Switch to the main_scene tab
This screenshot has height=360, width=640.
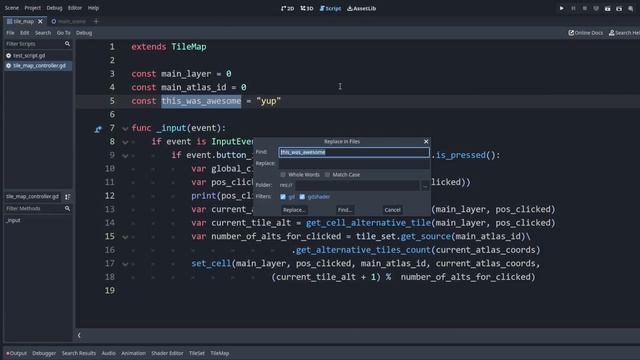69,21
